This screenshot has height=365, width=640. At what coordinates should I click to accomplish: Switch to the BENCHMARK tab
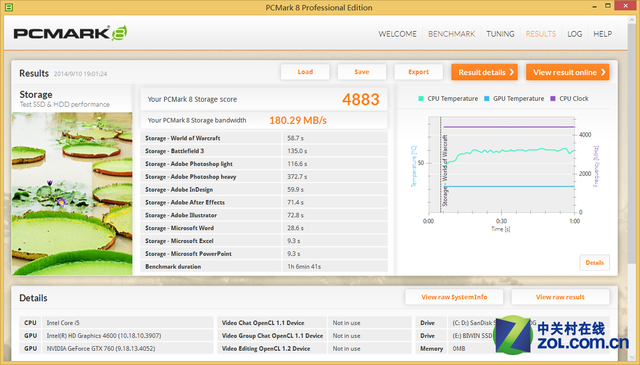pyautogui.click(x=451, y=34)
